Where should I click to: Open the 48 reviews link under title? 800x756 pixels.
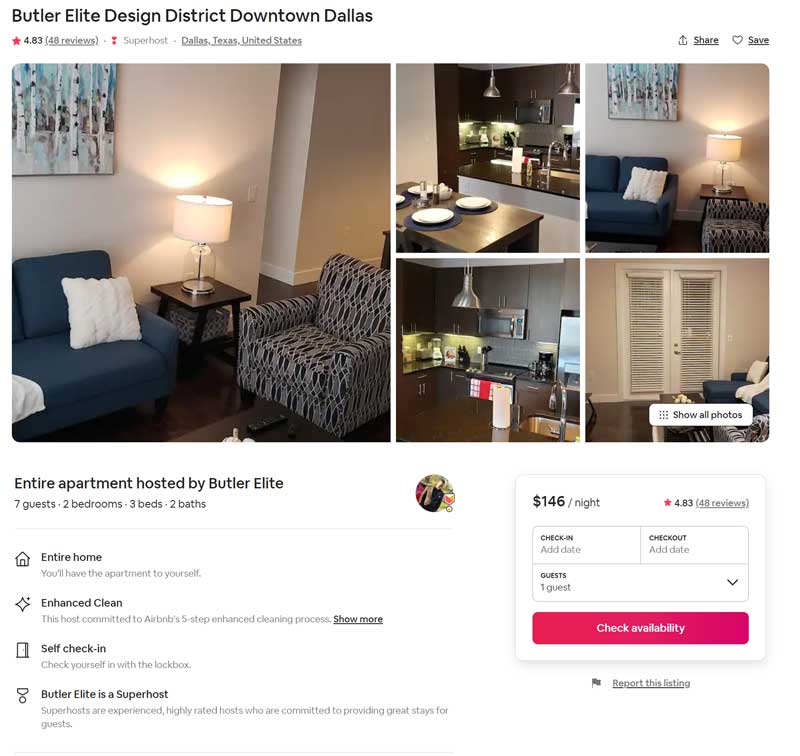[71, 41]
